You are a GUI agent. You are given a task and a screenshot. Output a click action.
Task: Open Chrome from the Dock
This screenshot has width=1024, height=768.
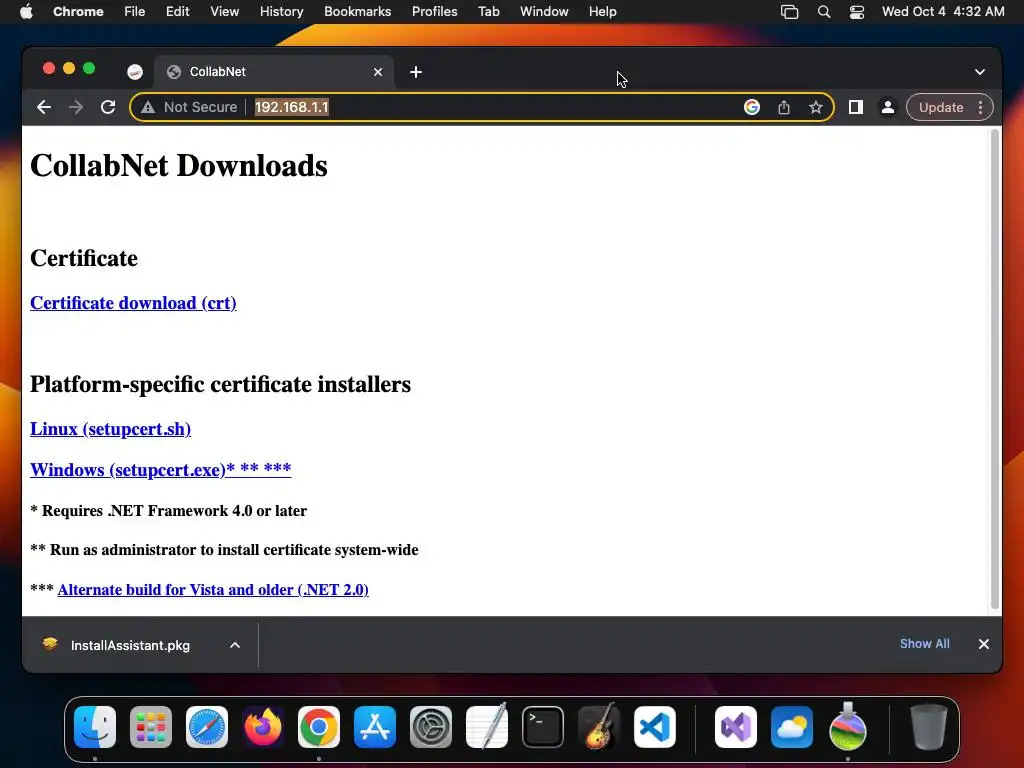pos(319,727)
